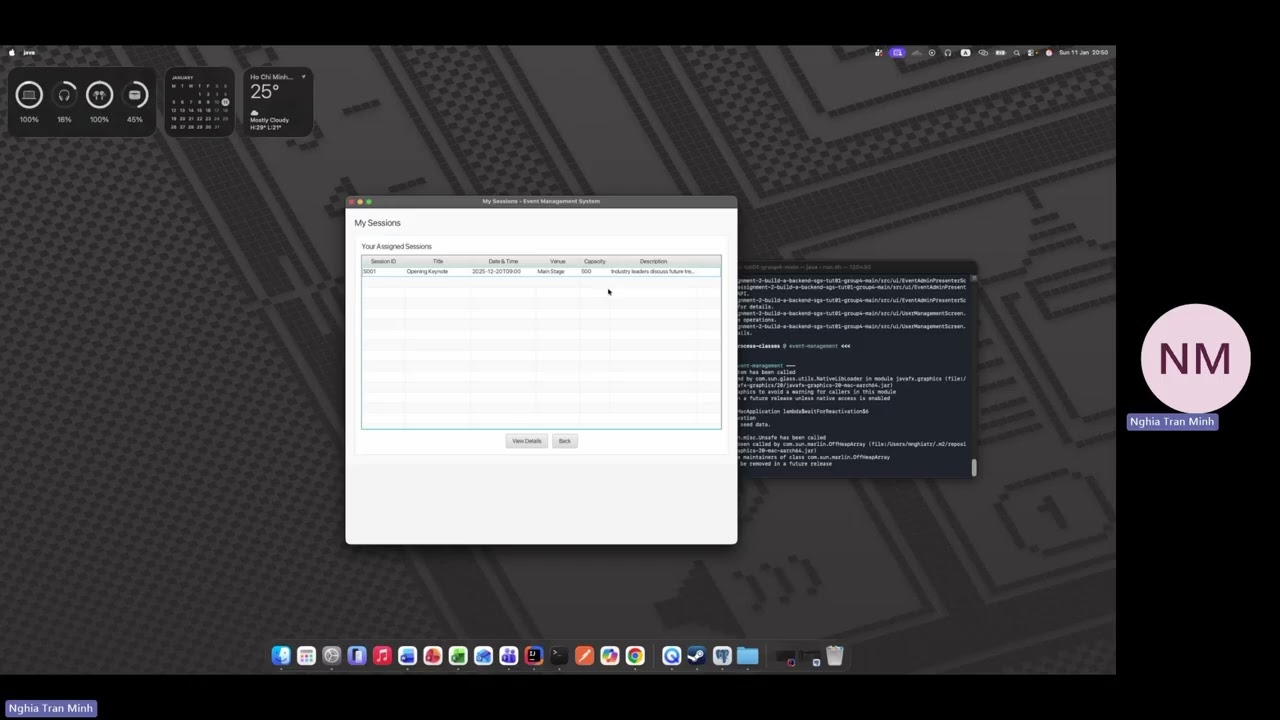1280x720 pixels.
Task: Click the Apple menu icon
Action: 12,52
